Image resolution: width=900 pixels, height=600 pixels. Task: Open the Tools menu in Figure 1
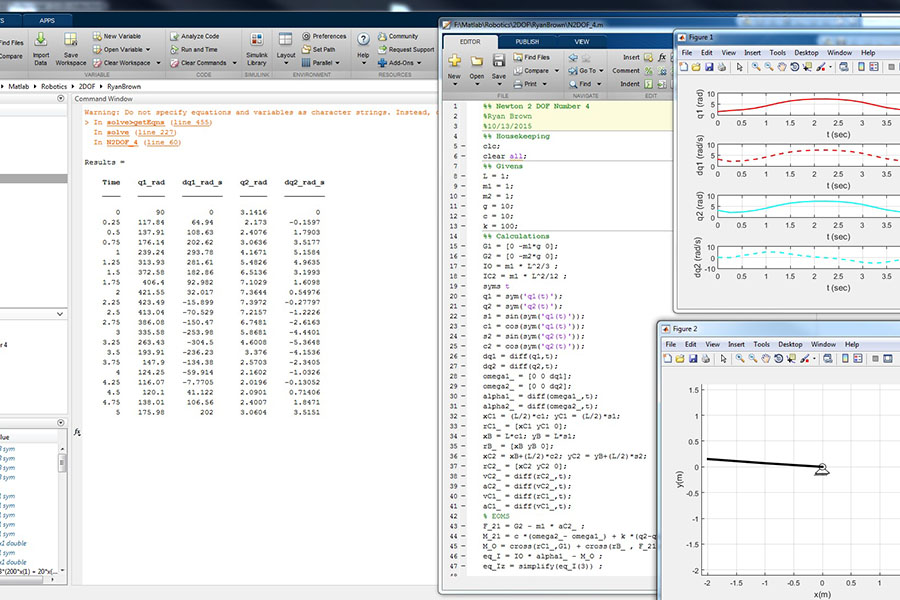(x=778, y=53)
